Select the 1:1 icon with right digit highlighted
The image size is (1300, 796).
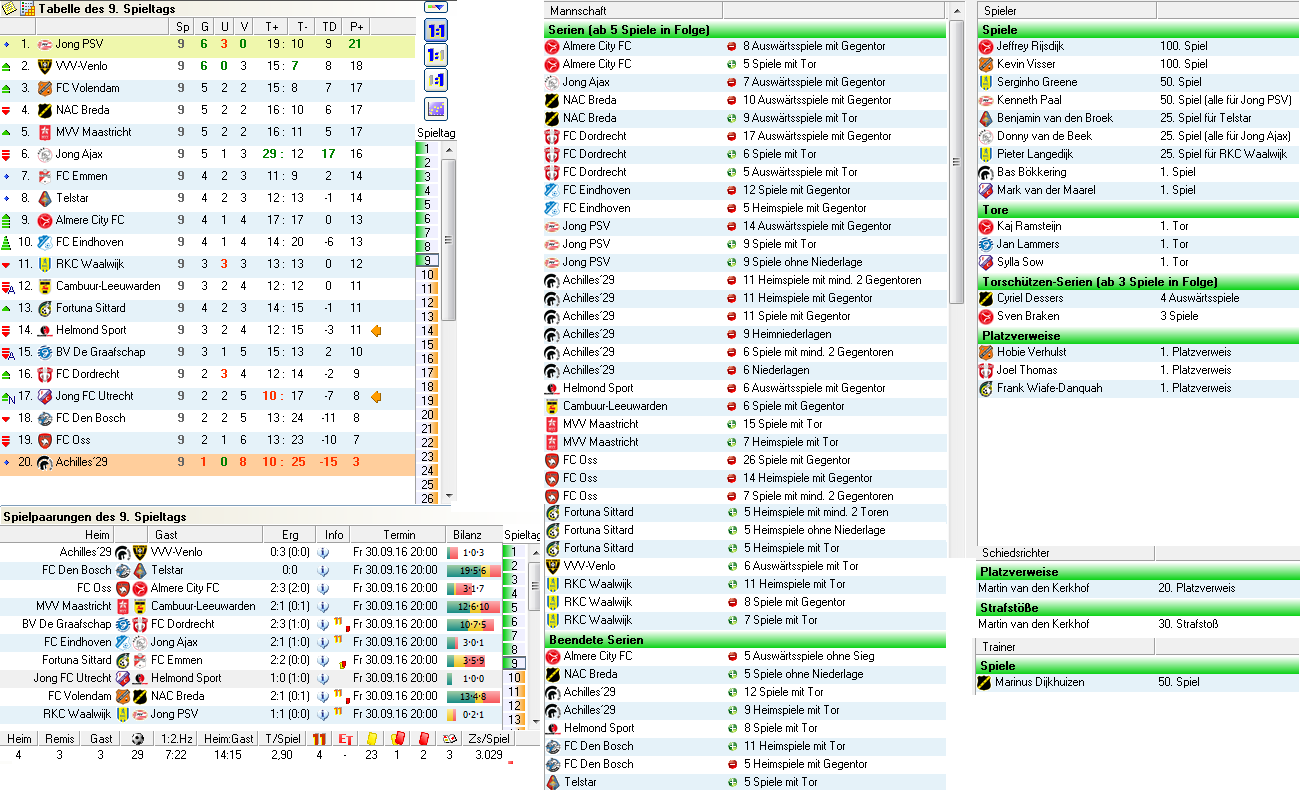436,80
